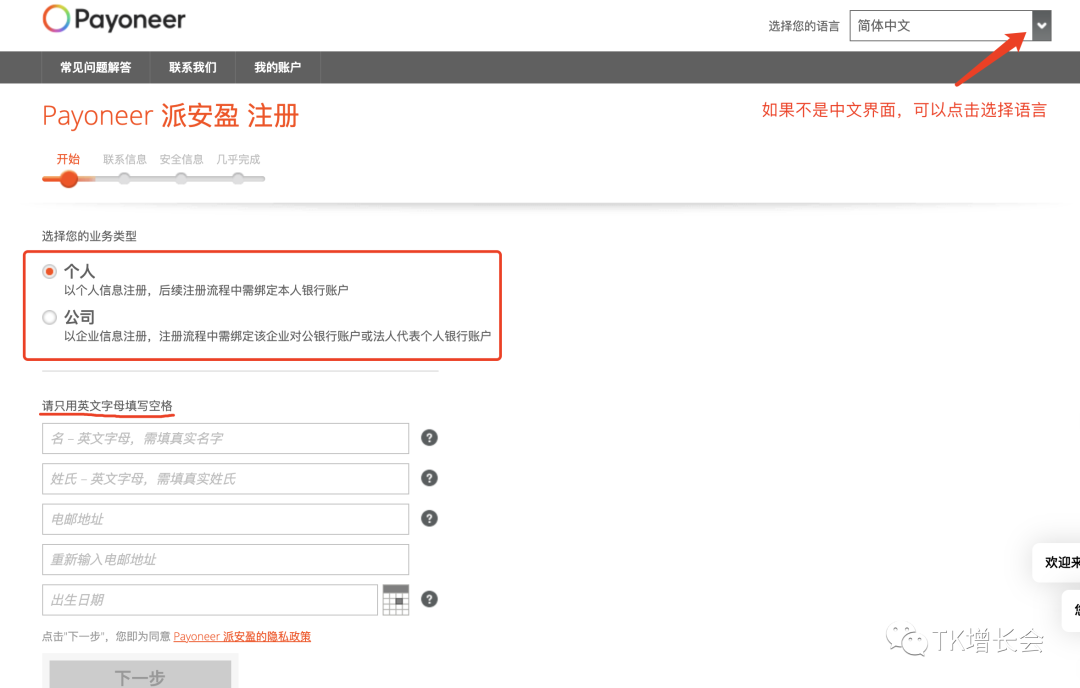Click the 开始 step progress marker
This screenshot has width=1080, height=688.
(68, 179)
